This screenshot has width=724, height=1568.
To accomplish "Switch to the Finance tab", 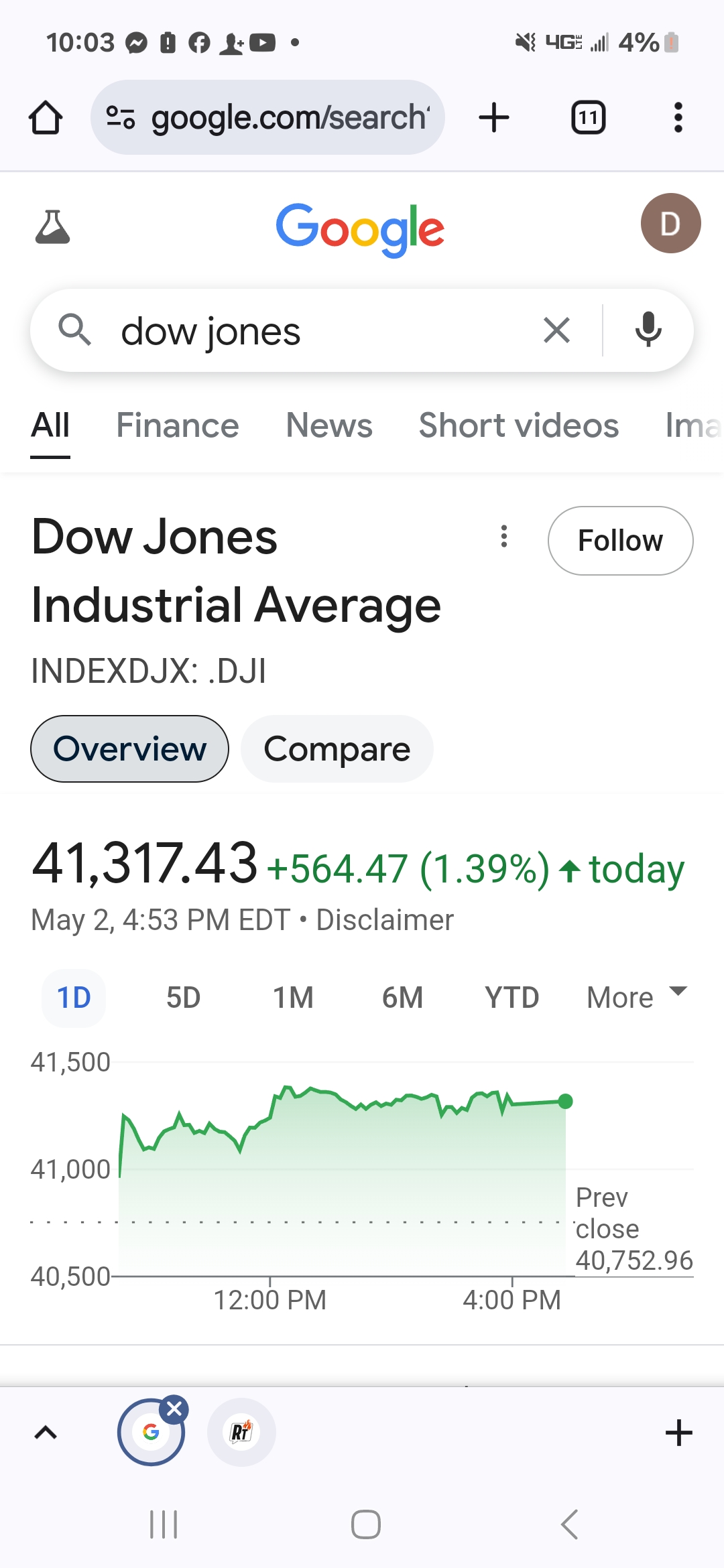I will [x=178, y=426].
